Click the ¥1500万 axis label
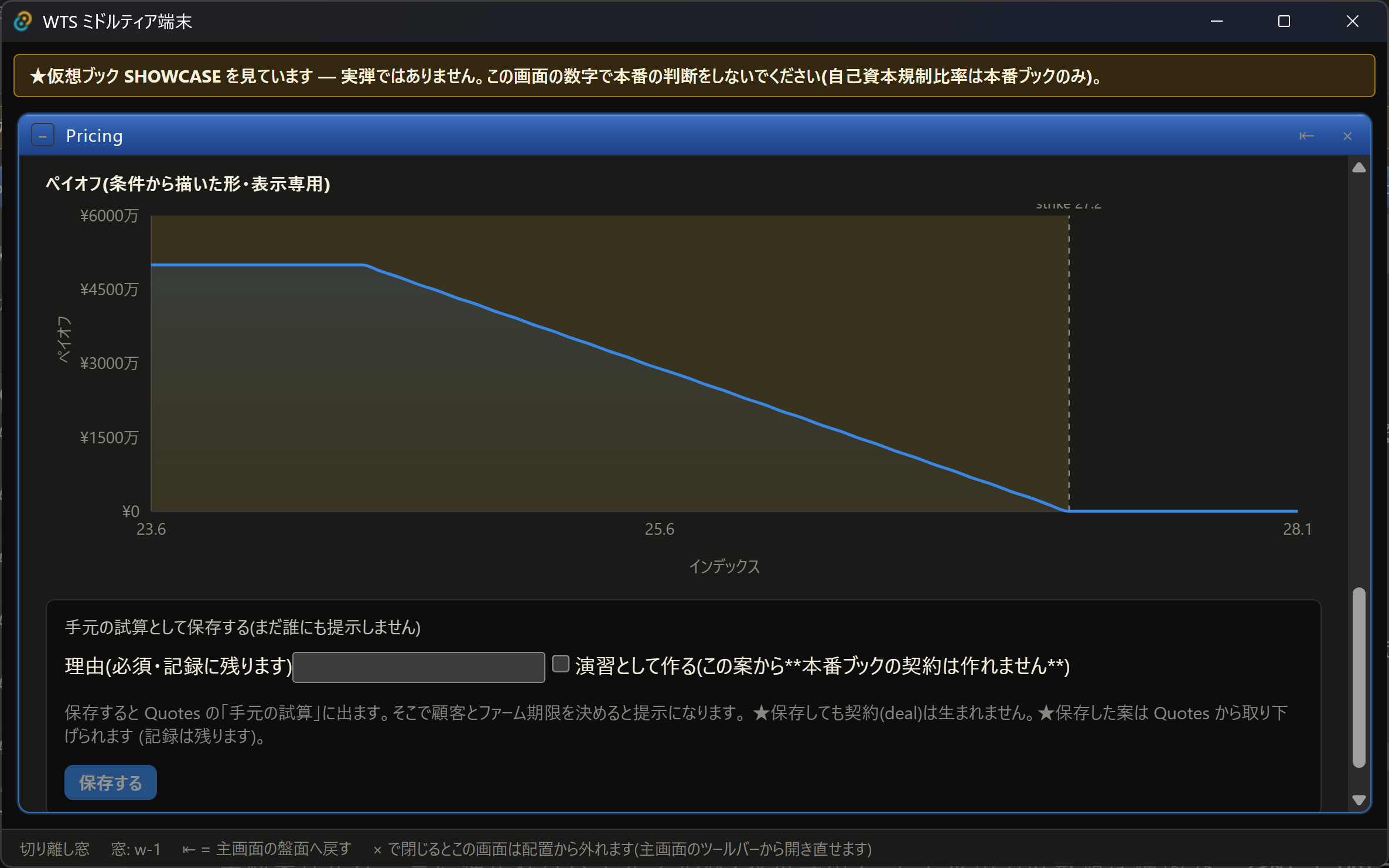Screen dimensions: 1389x868 [x=110, y=438]
